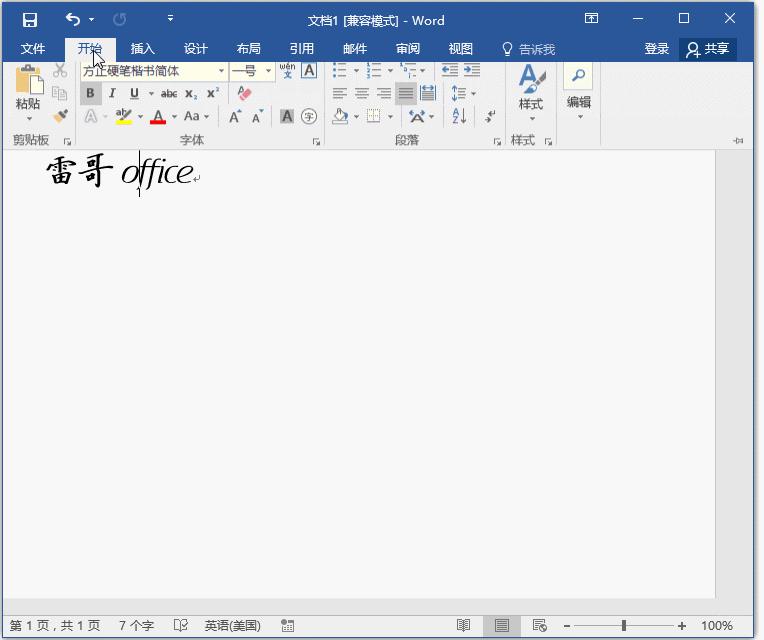Apply multilevel list
The width and height of the screenshot is (764, 640).
pos(408,70)
